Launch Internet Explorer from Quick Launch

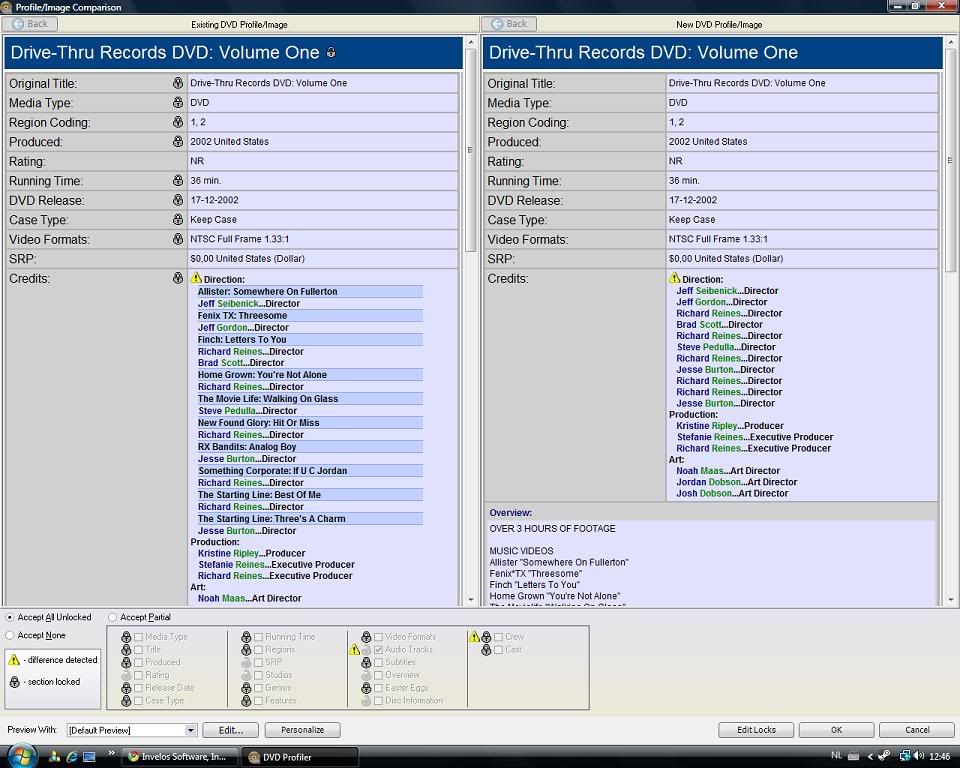point(72,757)
